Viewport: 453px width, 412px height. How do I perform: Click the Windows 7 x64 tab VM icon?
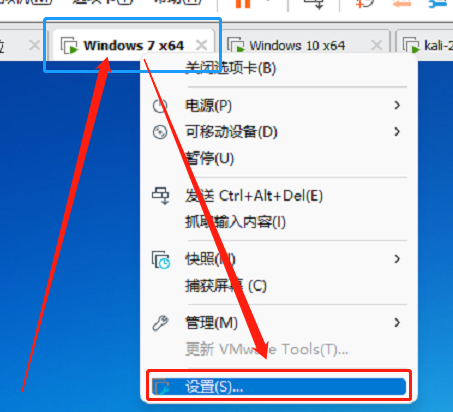[69, 45]
